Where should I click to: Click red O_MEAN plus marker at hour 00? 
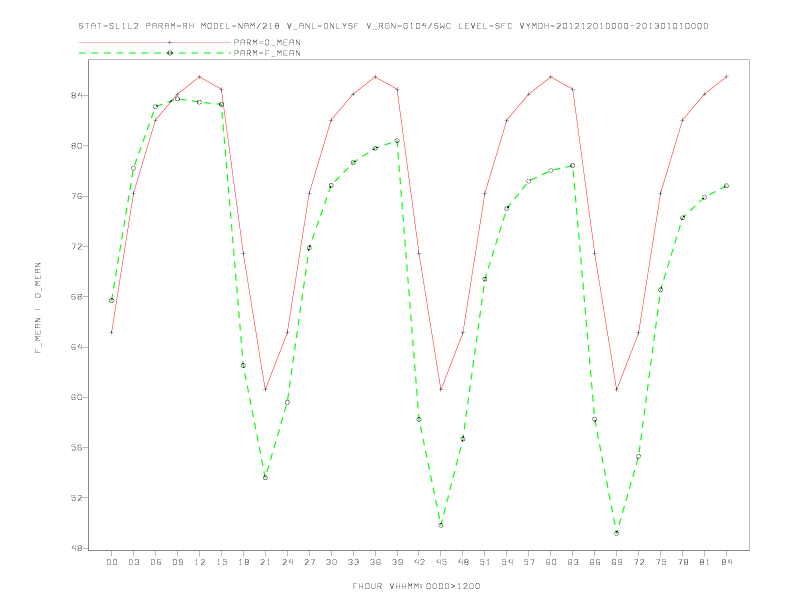tap(112, 332)
